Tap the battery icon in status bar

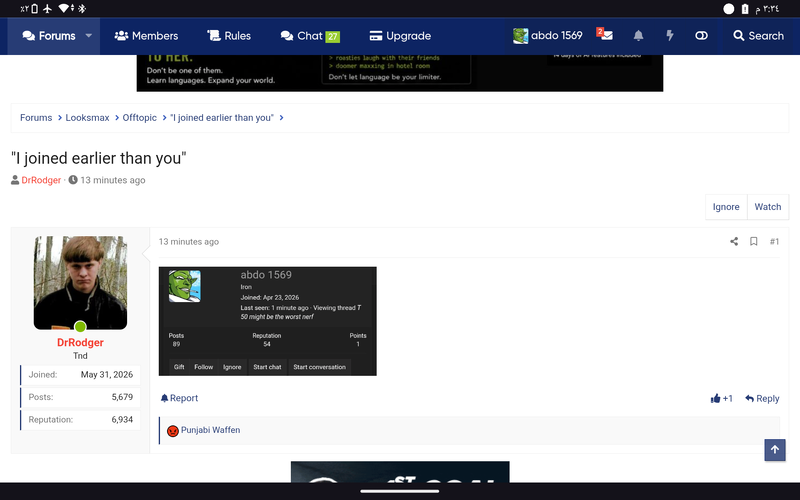(745, 9)
